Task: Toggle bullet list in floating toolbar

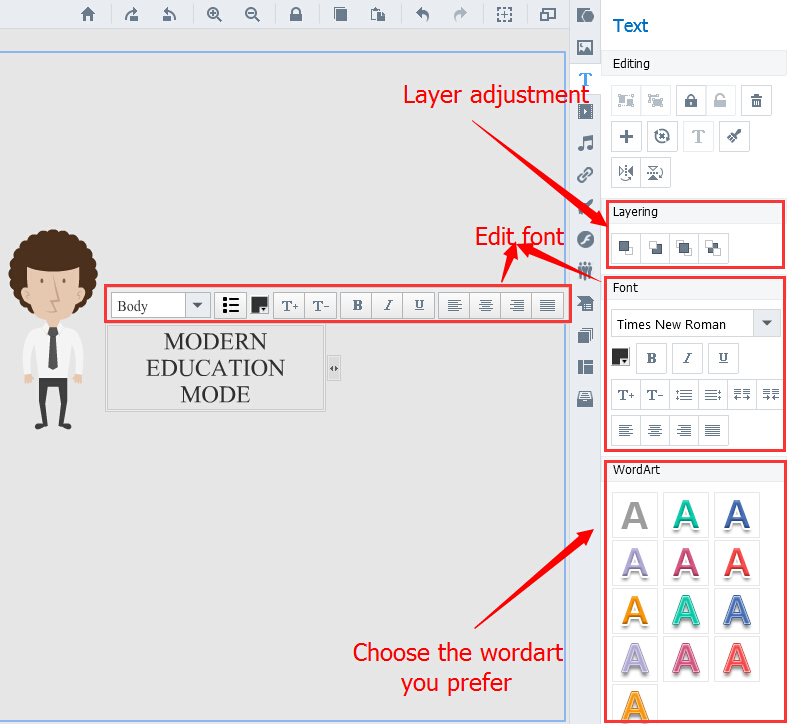Action: [231, 305]
